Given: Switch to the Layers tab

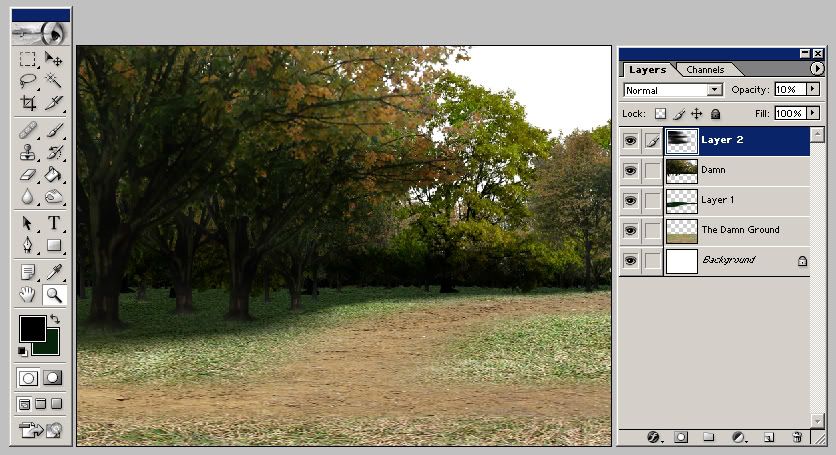Looking at the screenshot, I should click(647, 70).
